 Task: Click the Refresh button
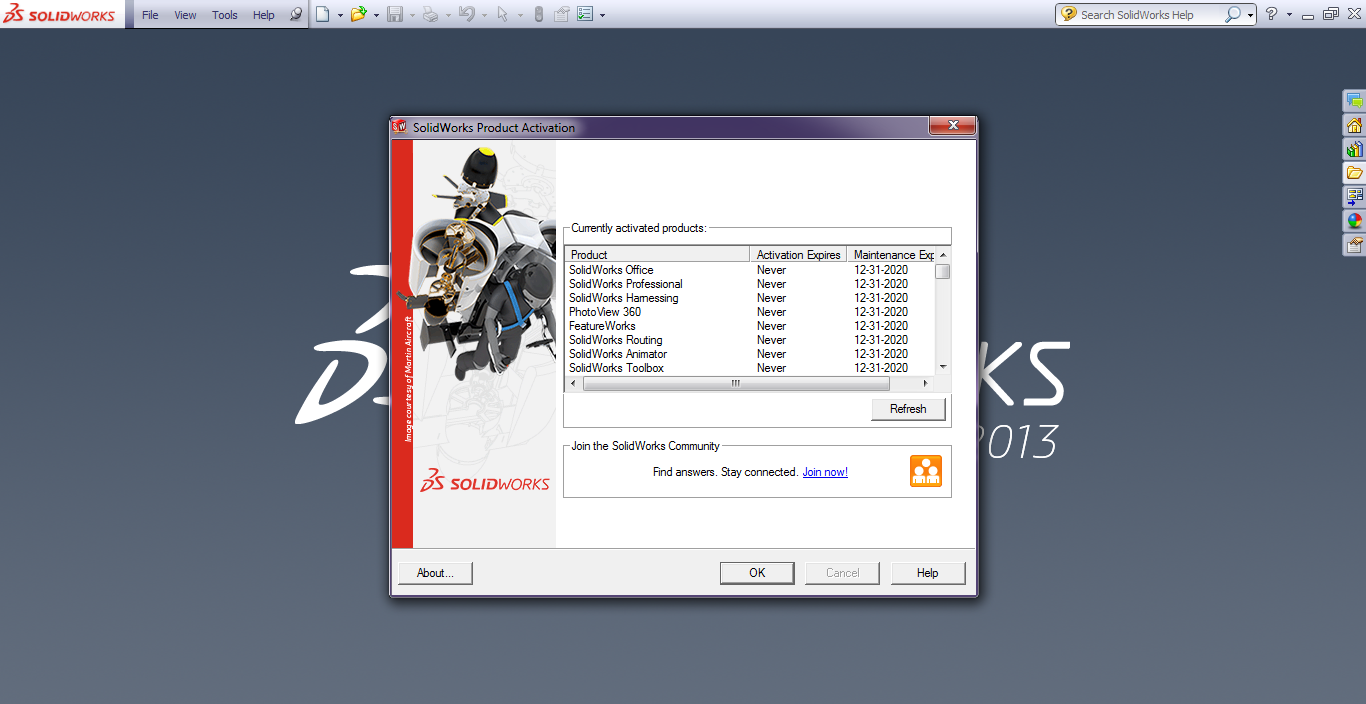(x=908, y=409)
